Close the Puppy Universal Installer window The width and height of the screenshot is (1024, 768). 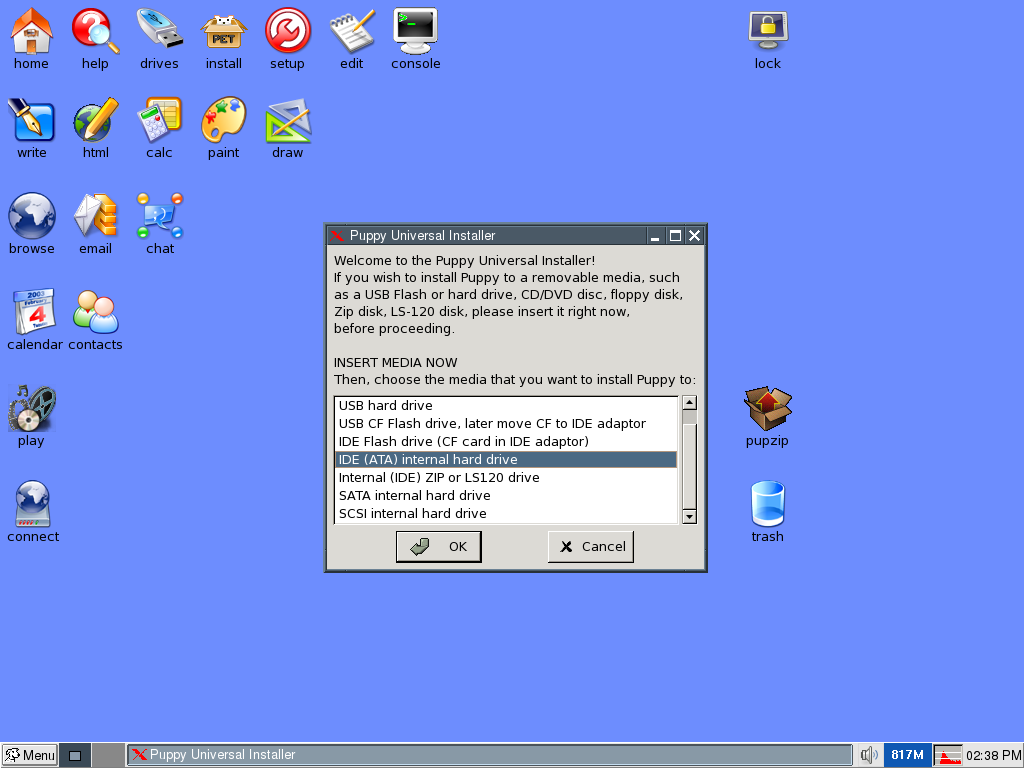click(x=695, y=236)
